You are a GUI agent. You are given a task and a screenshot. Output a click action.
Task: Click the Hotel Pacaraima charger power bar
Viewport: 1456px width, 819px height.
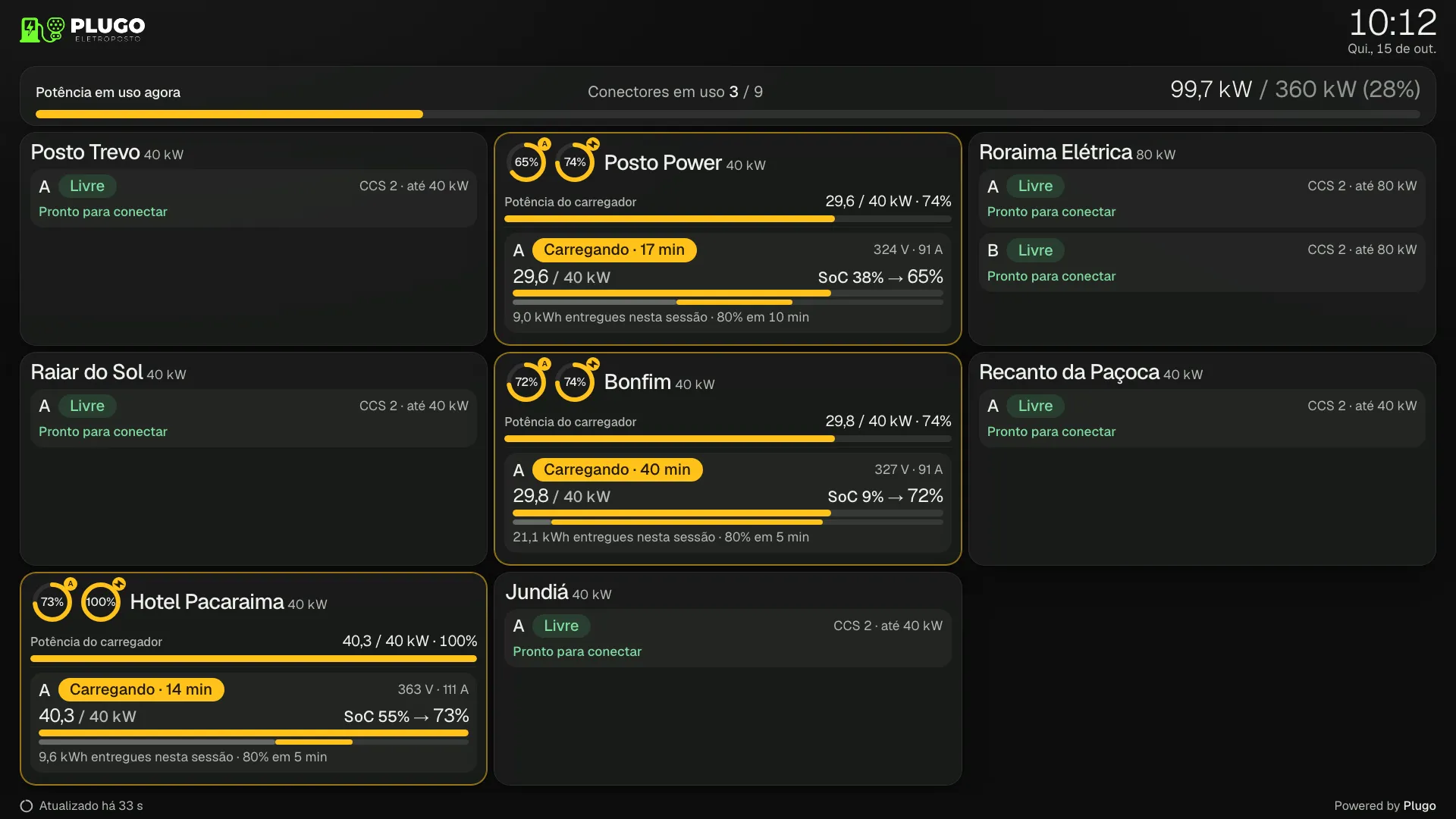click(253, 659)
